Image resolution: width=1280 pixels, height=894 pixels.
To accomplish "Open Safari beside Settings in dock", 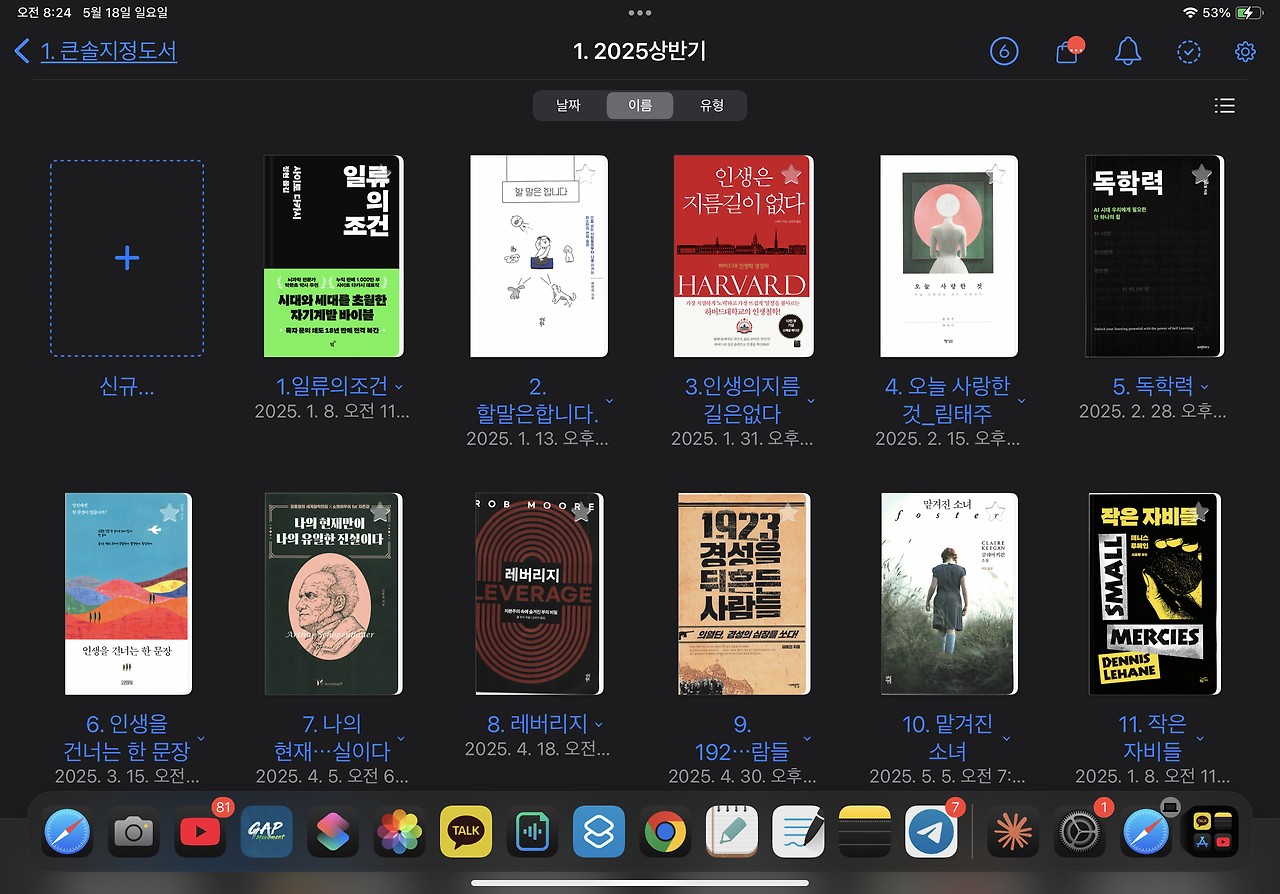I will [x=1146, y=832].
